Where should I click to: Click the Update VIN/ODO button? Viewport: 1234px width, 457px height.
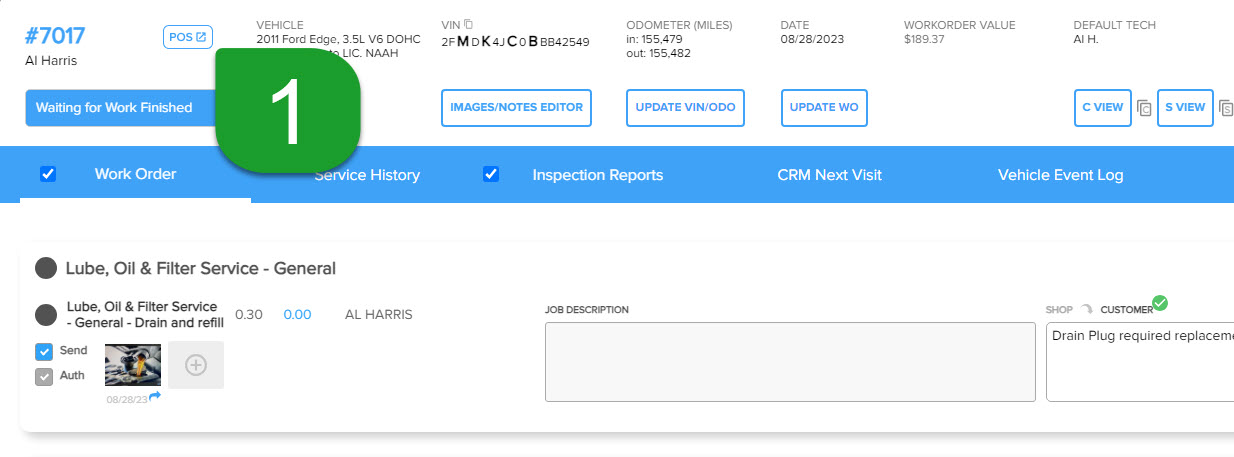[686, 108]
